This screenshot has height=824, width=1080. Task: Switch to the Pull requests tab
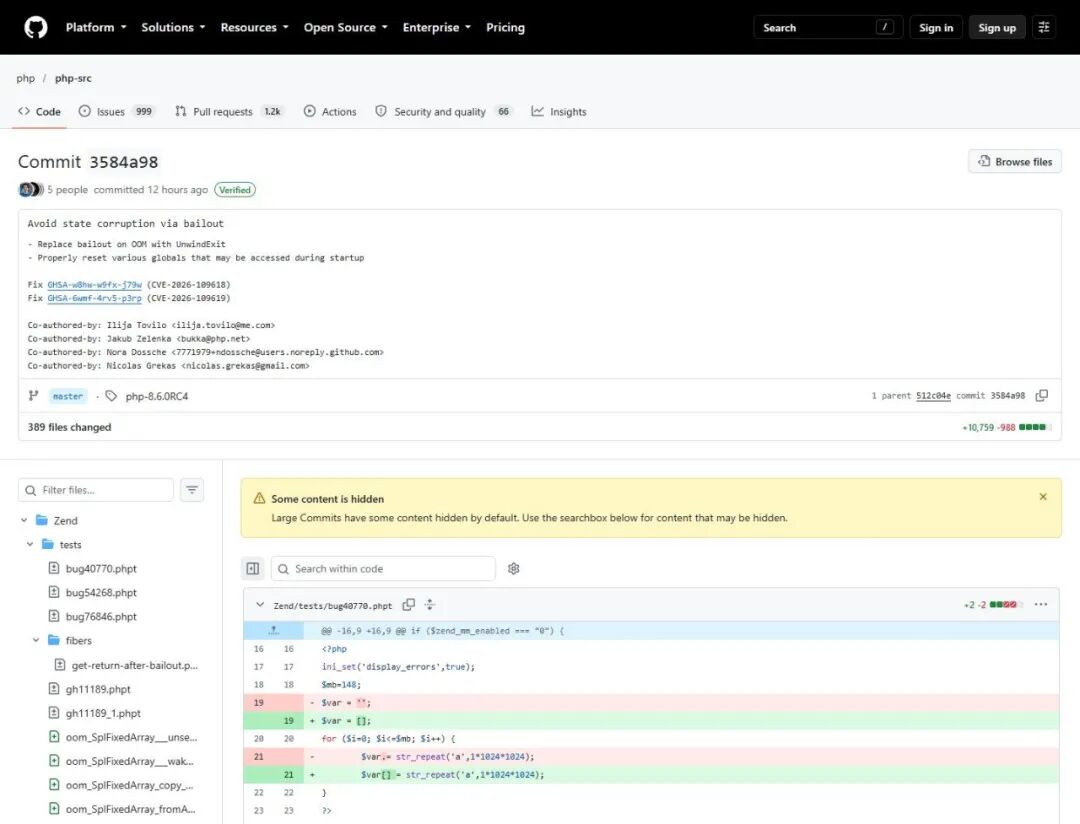click(x=229, y=112)
